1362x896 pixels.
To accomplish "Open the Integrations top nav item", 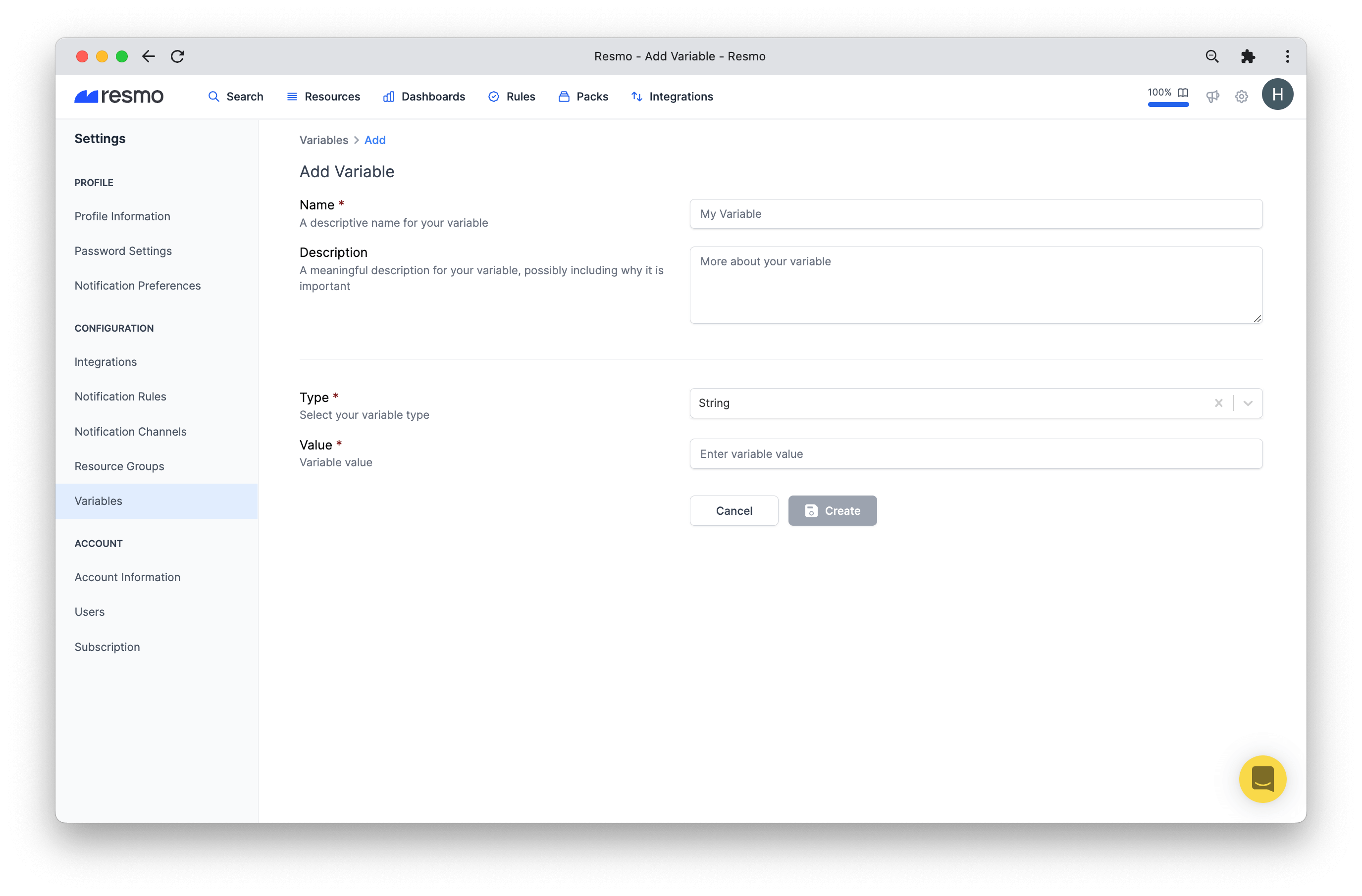I will 672,96.
